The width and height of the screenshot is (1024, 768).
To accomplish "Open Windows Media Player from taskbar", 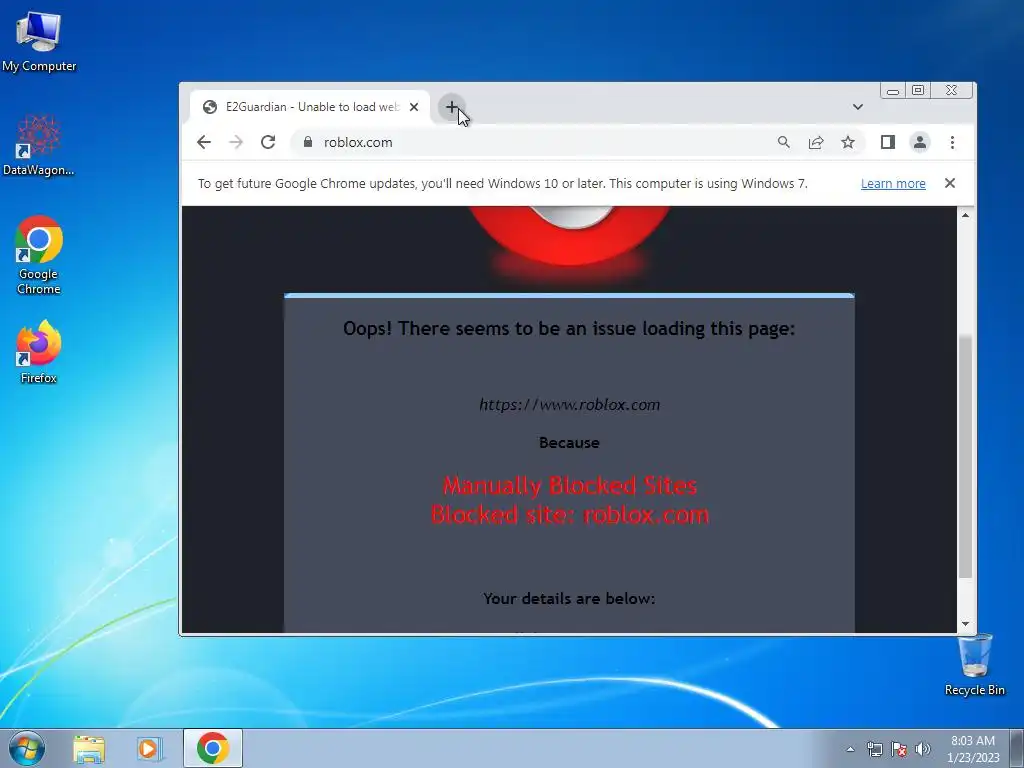I will [150, 748].
